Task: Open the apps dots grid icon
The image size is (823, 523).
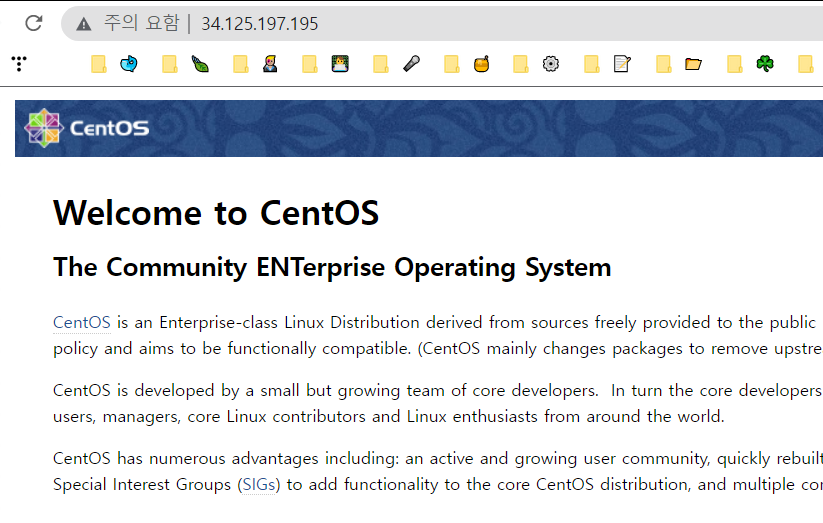Action: click(19, 64)
